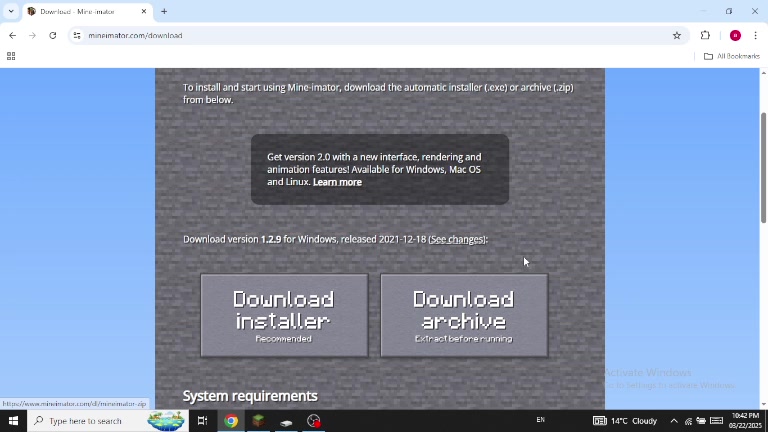View site information icon in address bar
Image resolution: width=768 pixels, height=432 pixels.
[x=77, y=35]
